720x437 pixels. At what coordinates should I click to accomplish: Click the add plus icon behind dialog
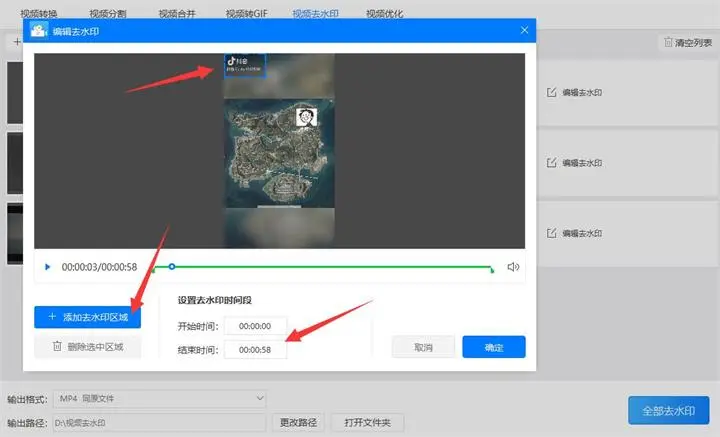(x=17, y=42)
